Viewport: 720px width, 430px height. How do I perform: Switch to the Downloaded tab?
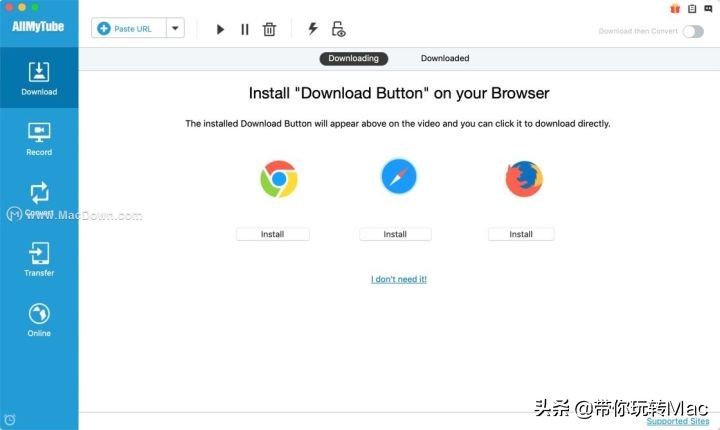445,58
